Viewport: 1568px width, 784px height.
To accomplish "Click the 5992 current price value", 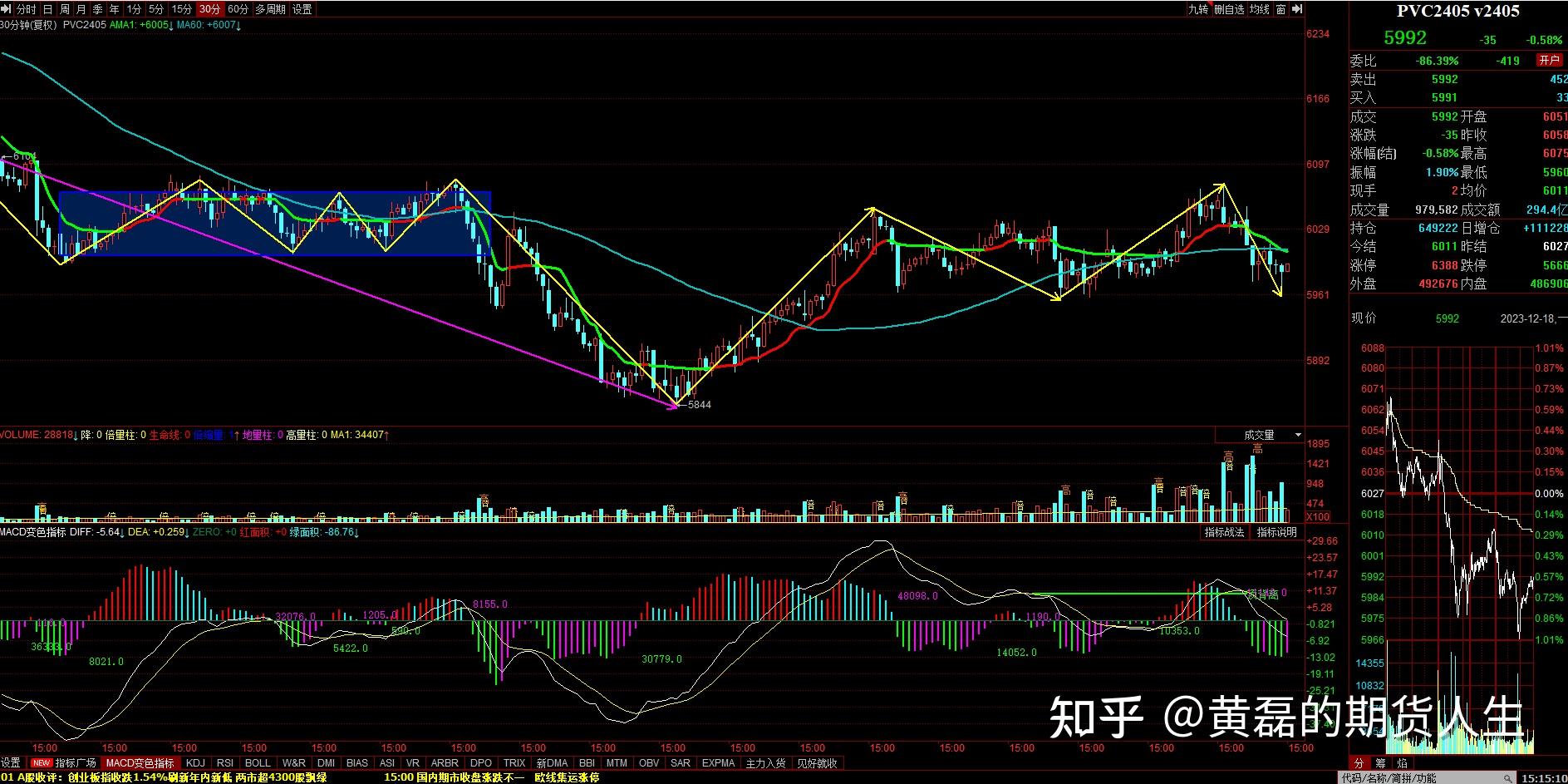I will click(x=1405, y=37).
